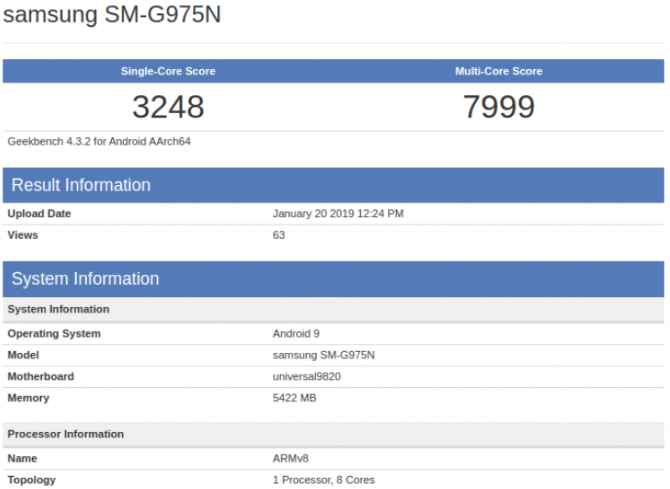Select the Topology label
Image resolution: width=670 pixels, height=489 pixels.
pyautogui.click(x=32, y=480)
